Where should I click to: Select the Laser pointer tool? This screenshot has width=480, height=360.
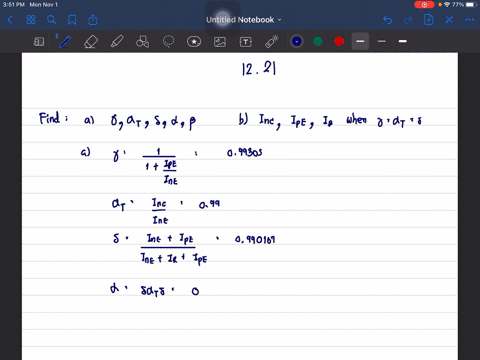pos(271,42)
